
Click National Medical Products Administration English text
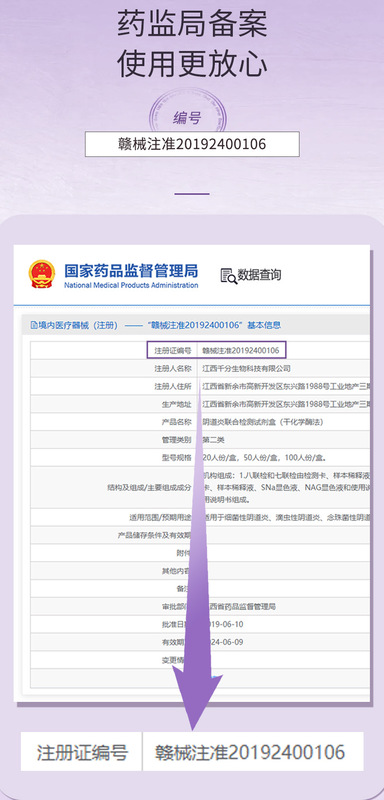[x=131, y=285]
